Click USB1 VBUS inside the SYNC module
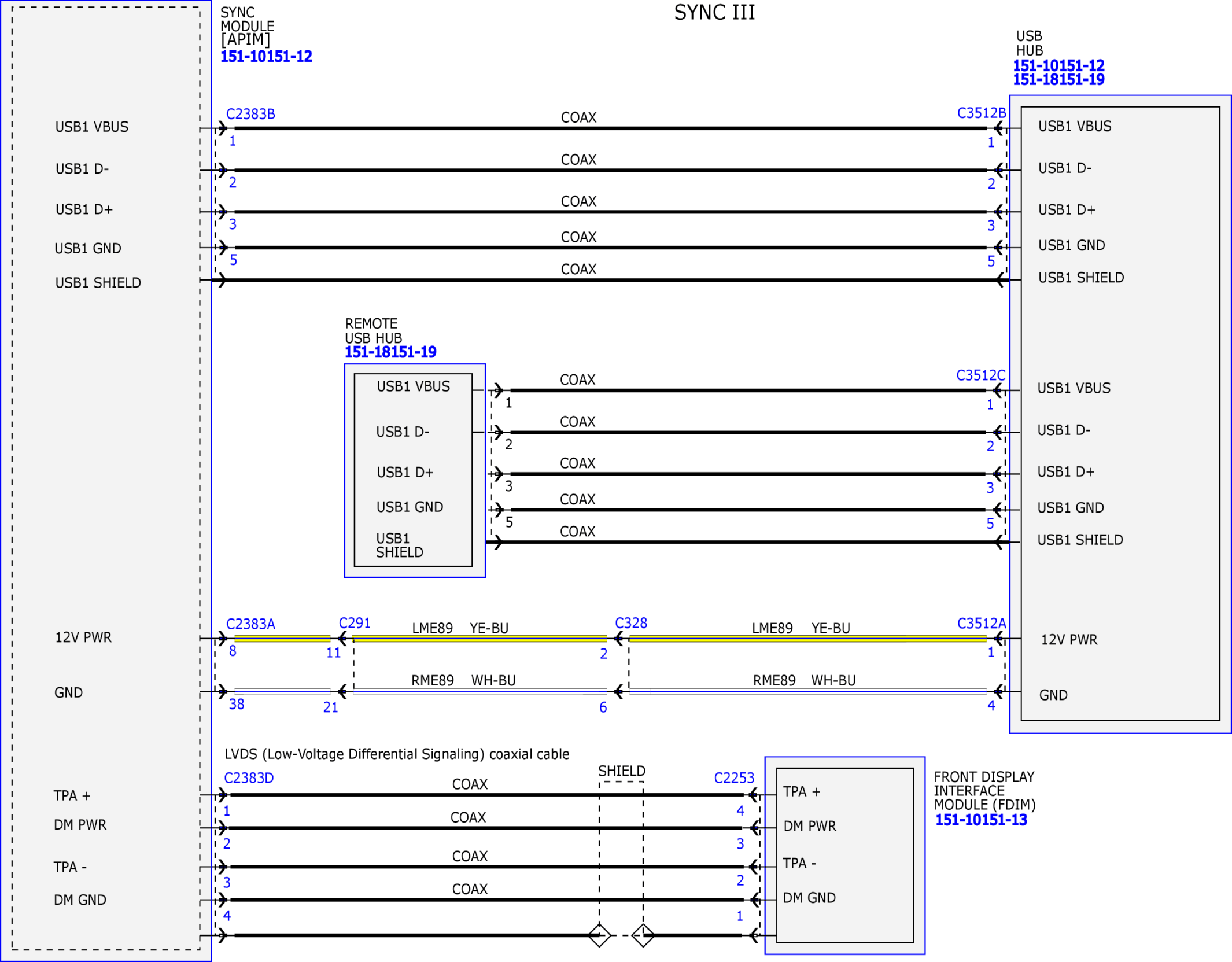The width and height of the screenshot is (1232, 962). [x=92, y=127]
